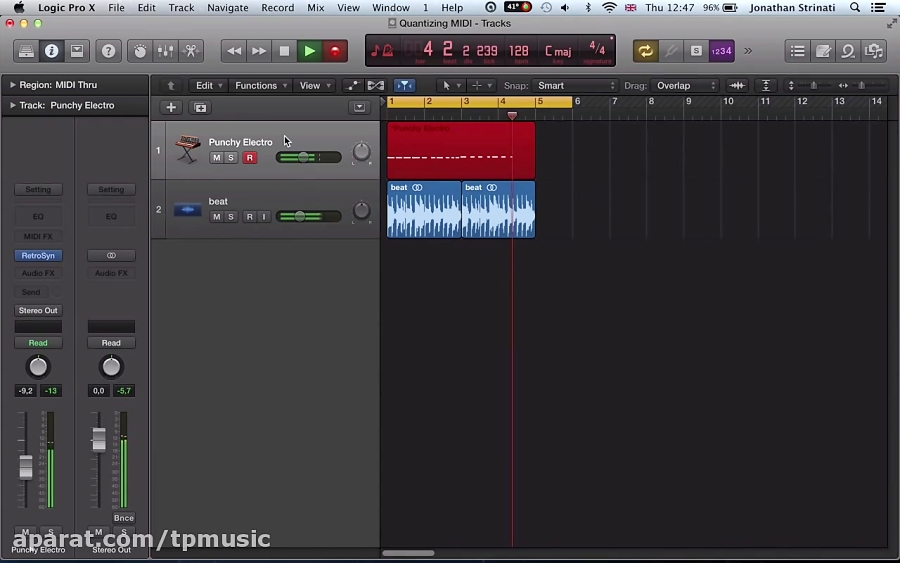Screen dimensions: 900x563
Task: Click the Bnce bounce button
Action: (123, 518)
